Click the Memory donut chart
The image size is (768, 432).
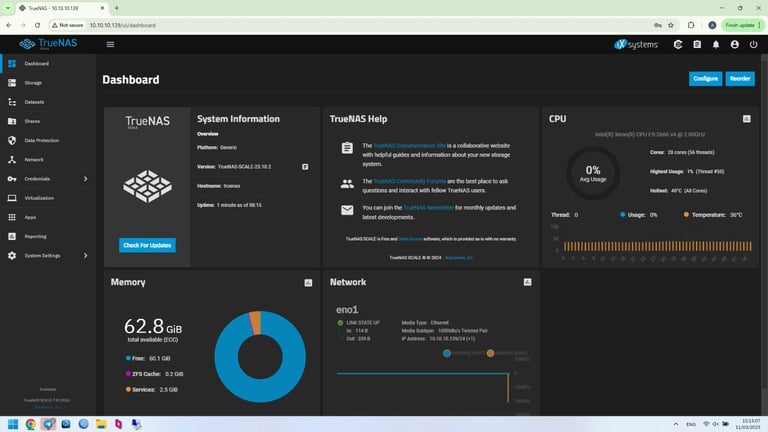(x=260, y=357)
